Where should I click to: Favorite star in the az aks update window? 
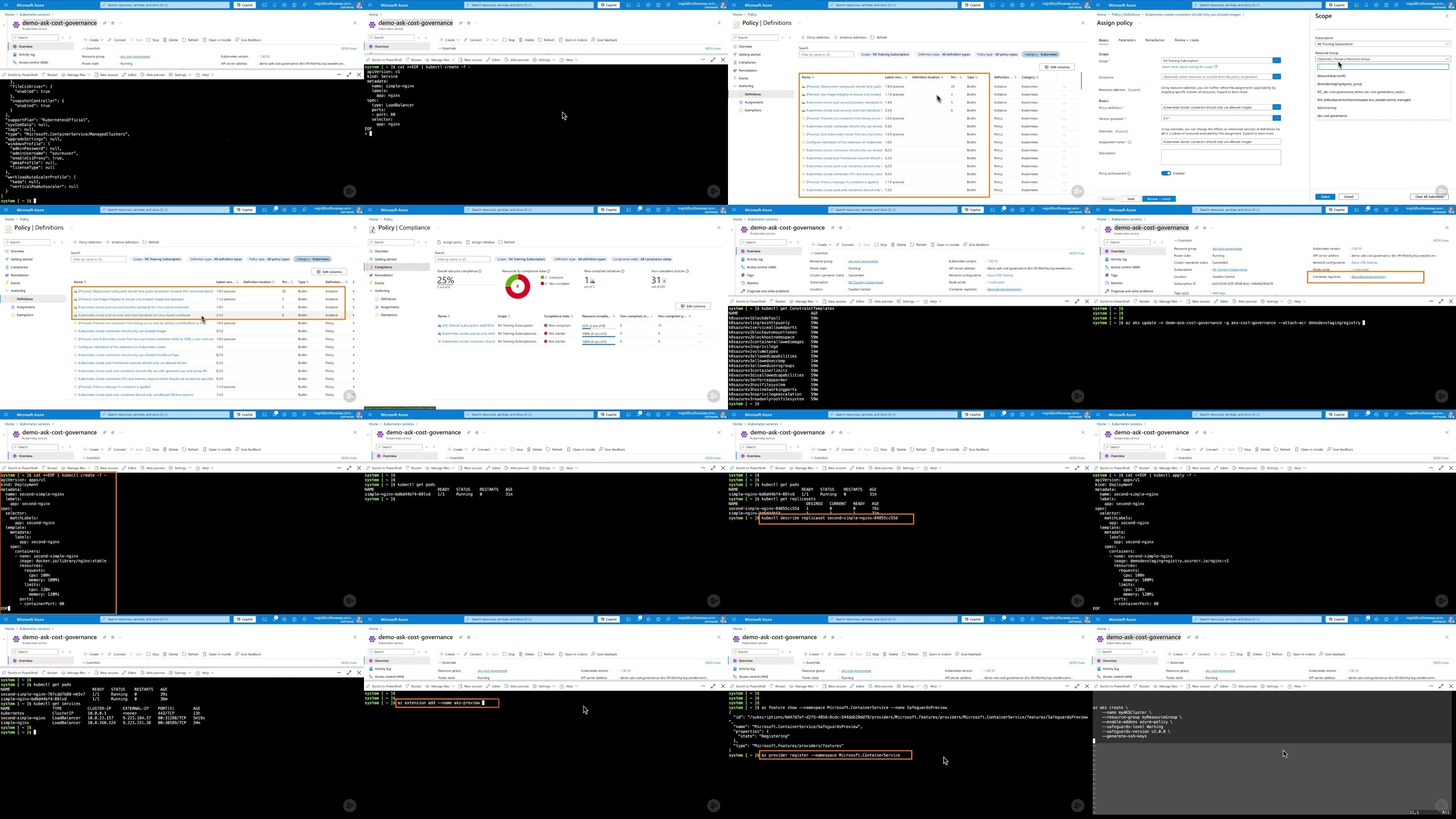pyautogui.click(x=1205, y=228)
